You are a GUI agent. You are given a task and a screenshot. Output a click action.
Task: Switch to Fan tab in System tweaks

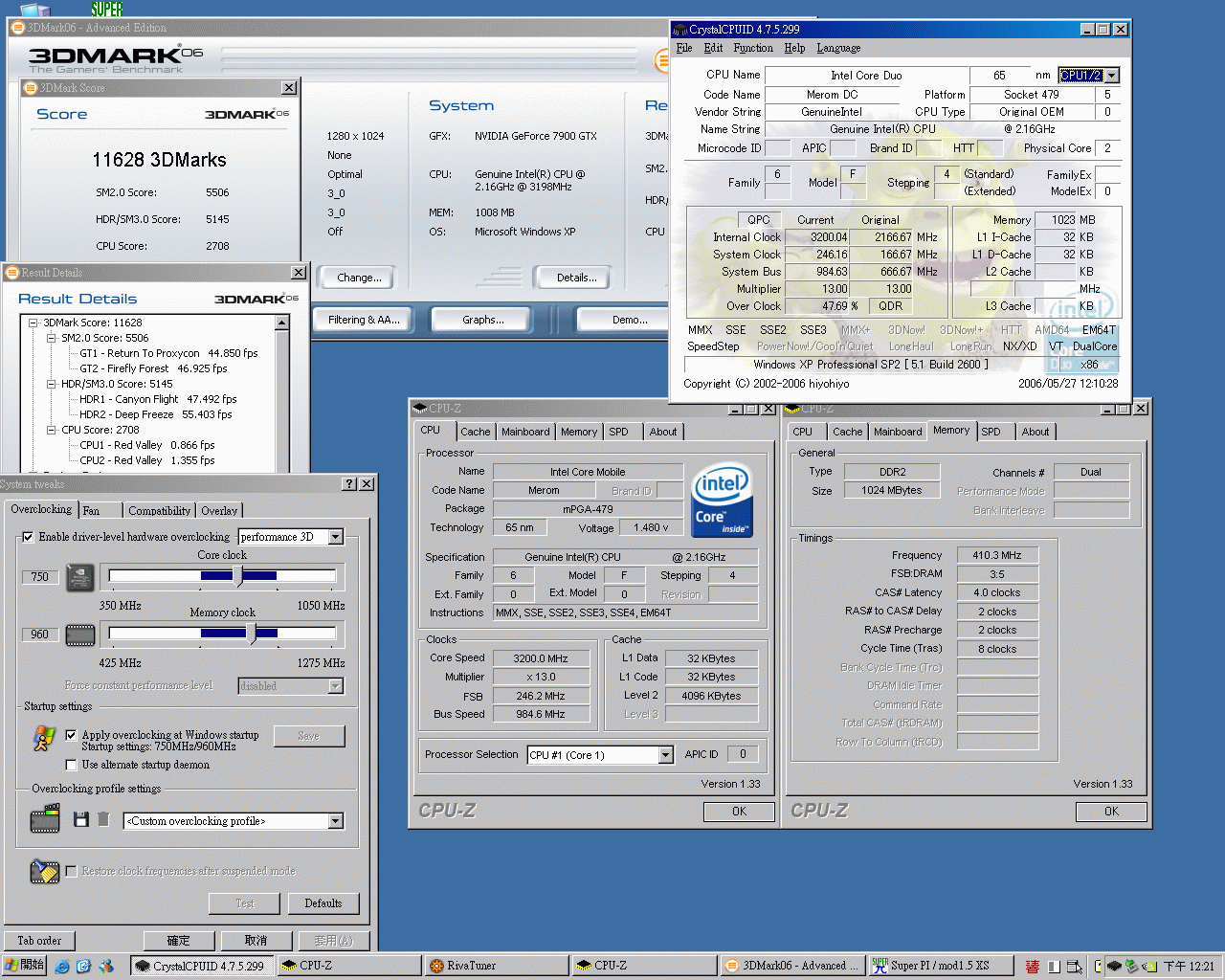tap(98, 511)
